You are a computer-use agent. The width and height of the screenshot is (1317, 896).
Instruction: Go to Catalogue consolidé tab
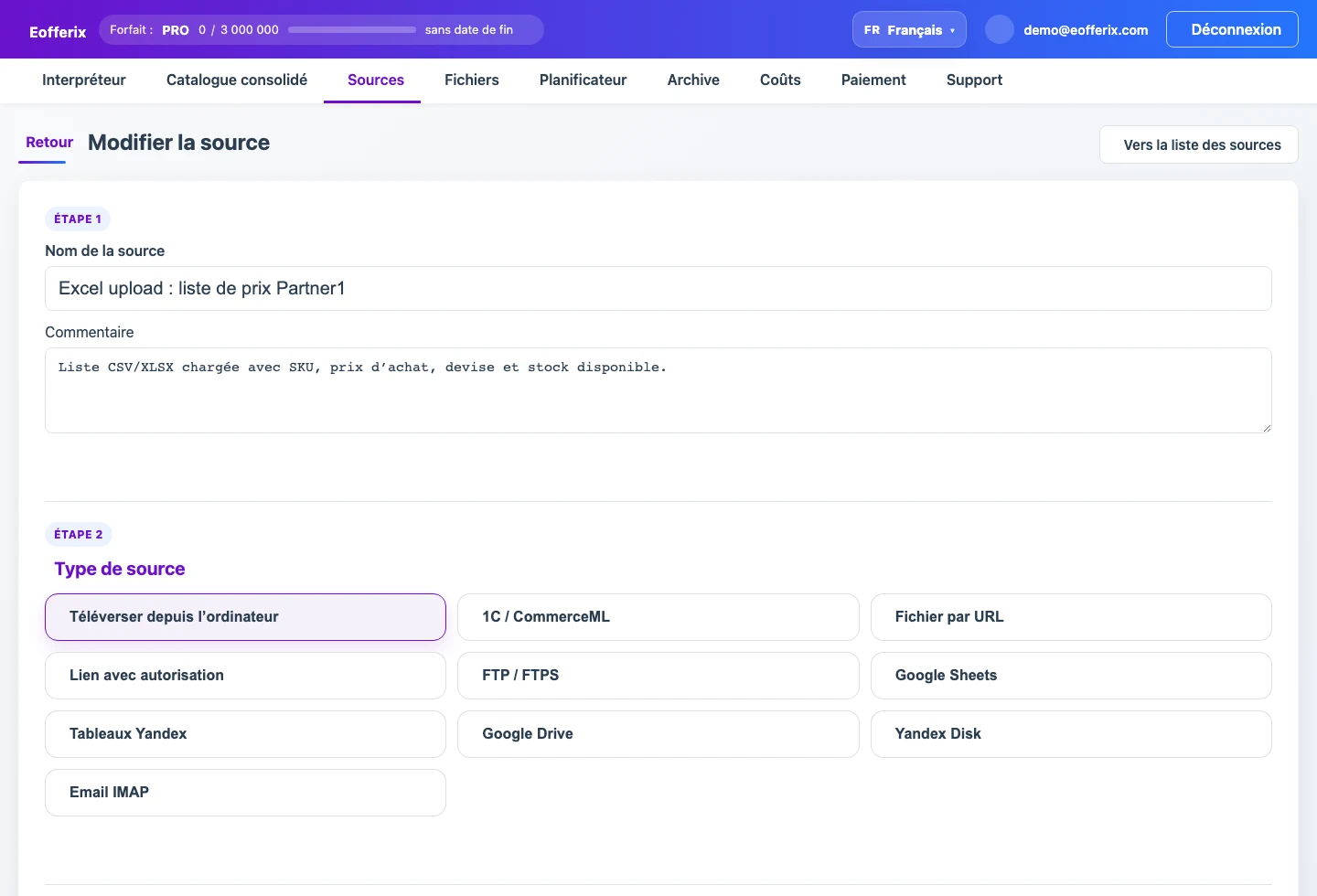click(x=237, y=80)
